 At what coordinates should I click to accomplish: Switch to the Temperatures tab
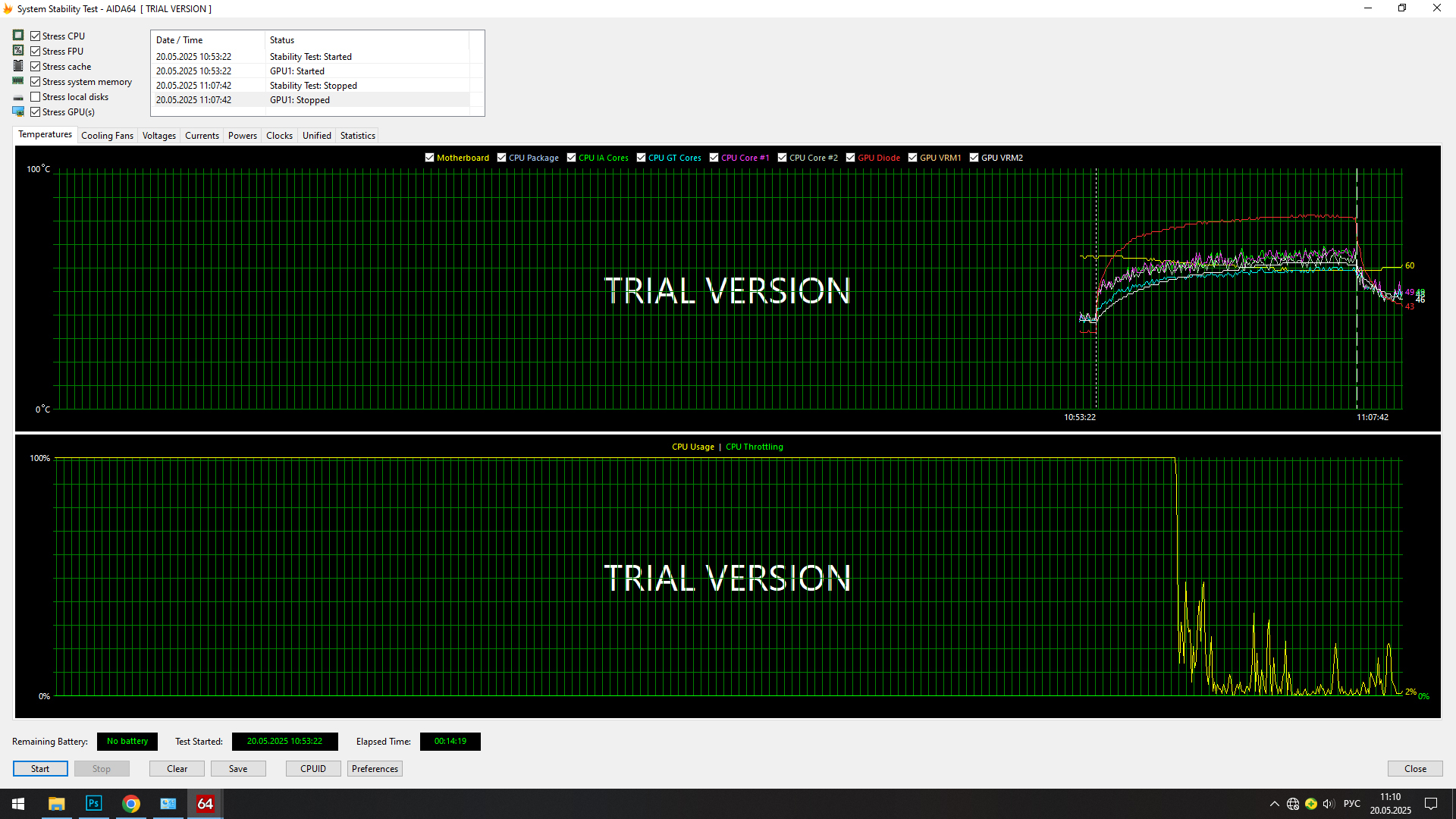[45, 134]
